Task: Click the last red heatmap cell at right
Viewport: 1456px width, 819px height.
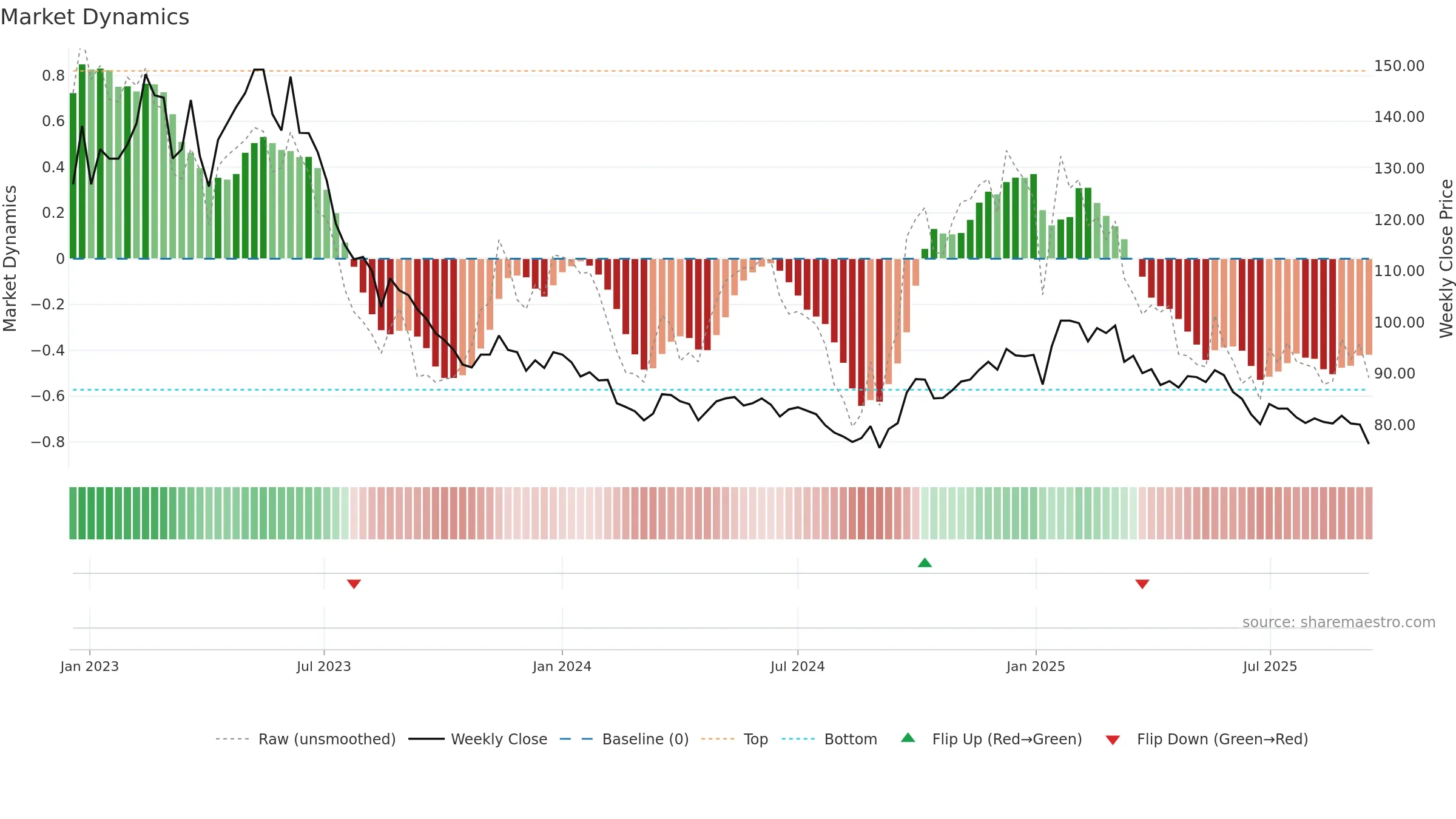Action: coord(1369,513)
